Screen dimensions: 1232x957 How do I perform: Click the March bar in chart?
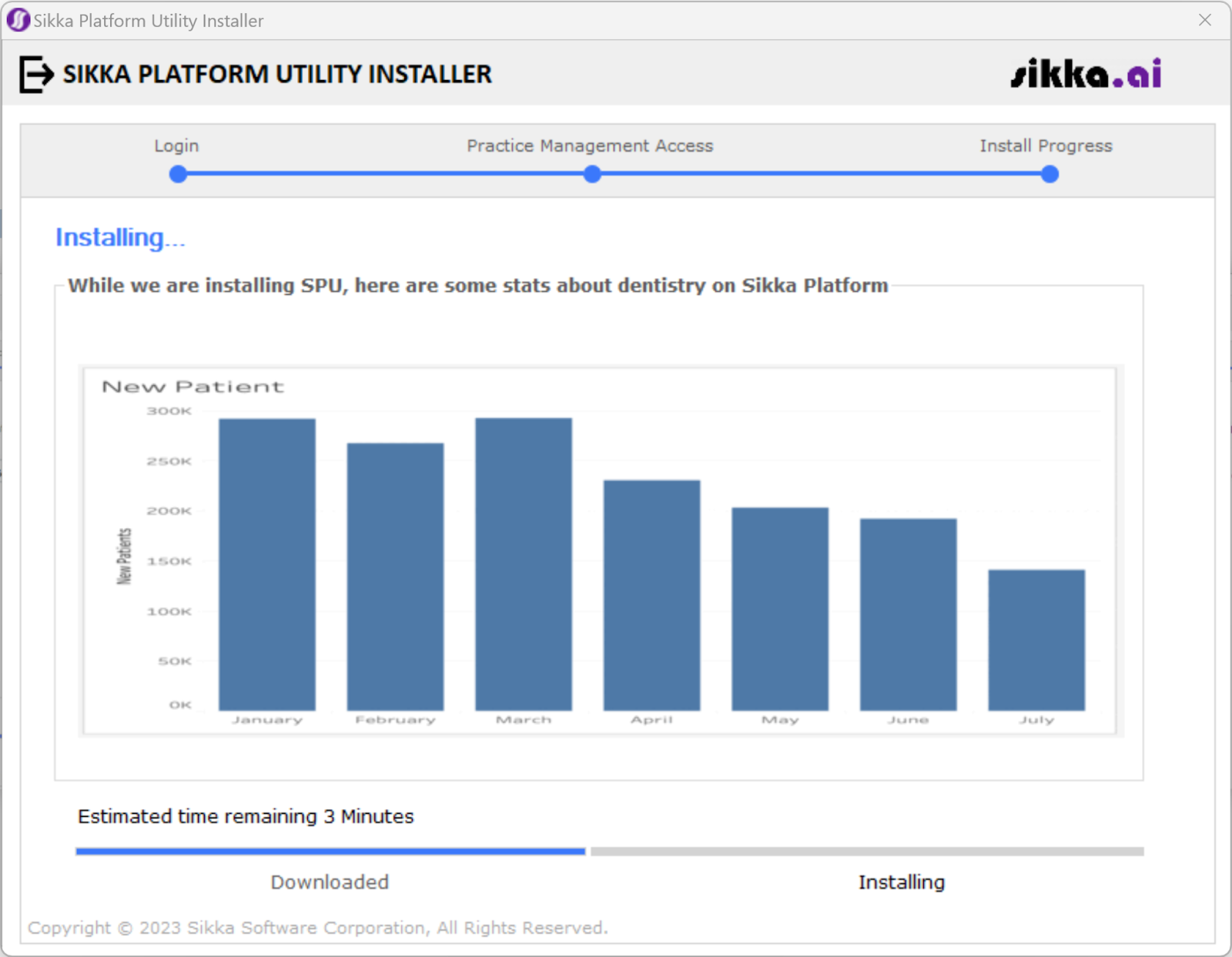524,564
